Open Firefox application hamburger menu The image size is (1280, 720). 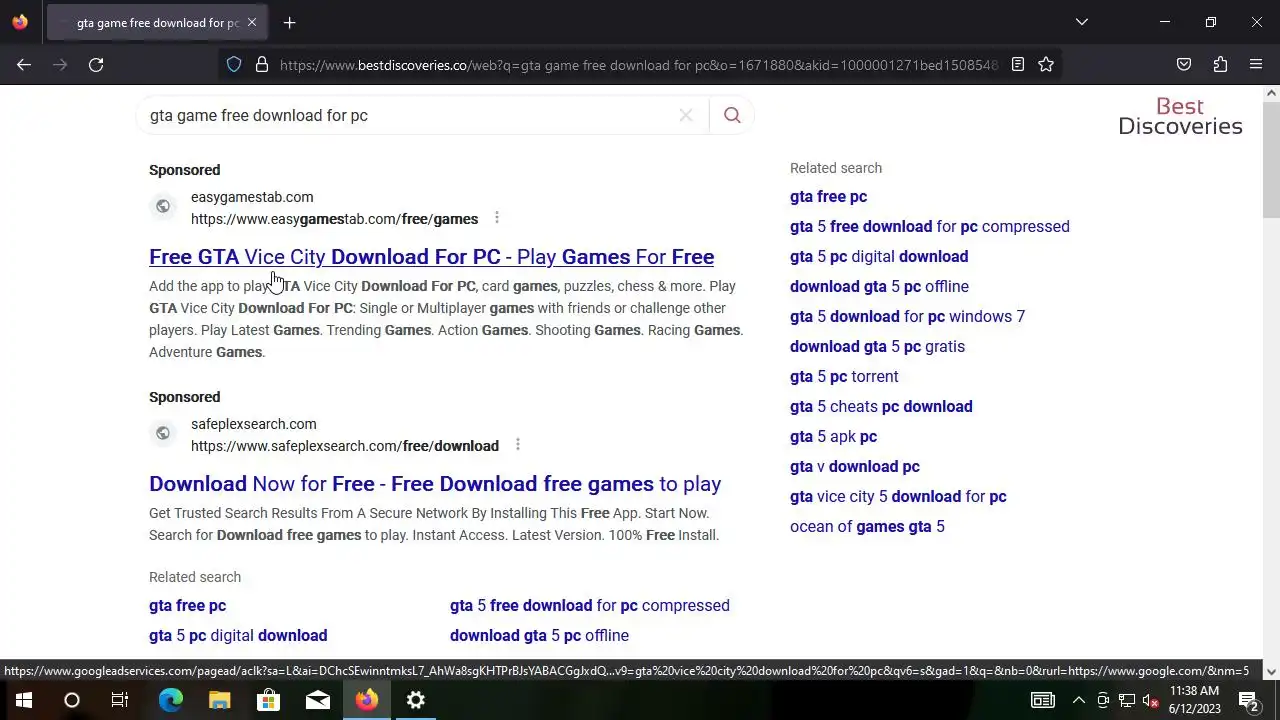coord(1256,64)
